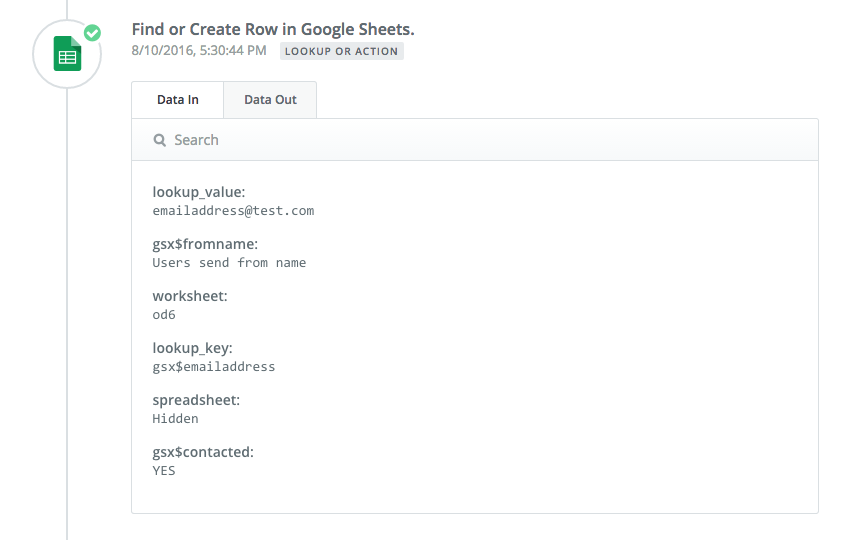Click the YES value

tap(164, 471)
